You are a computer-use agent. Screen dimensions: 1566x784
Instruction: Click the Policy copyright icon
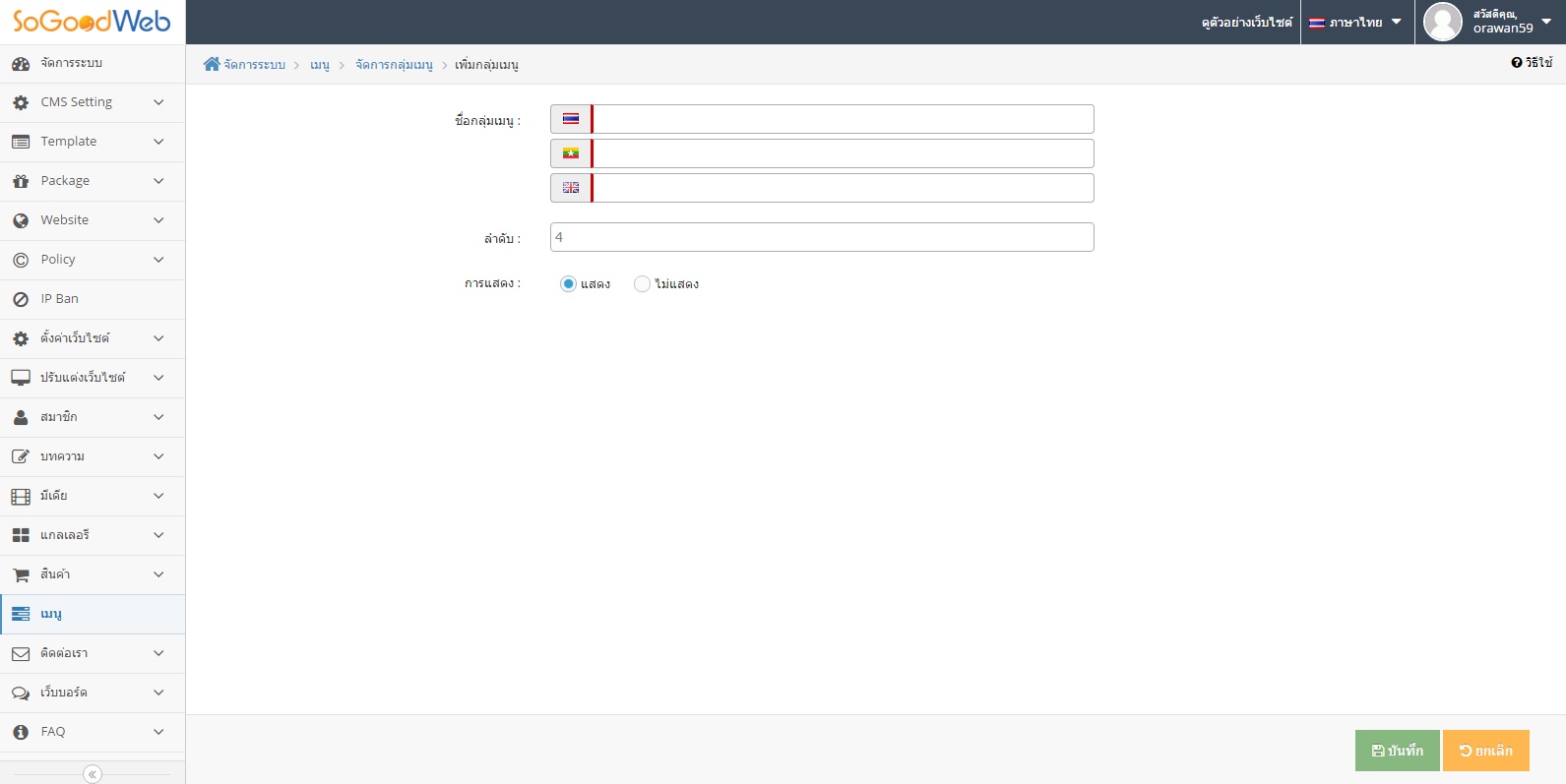21,260
